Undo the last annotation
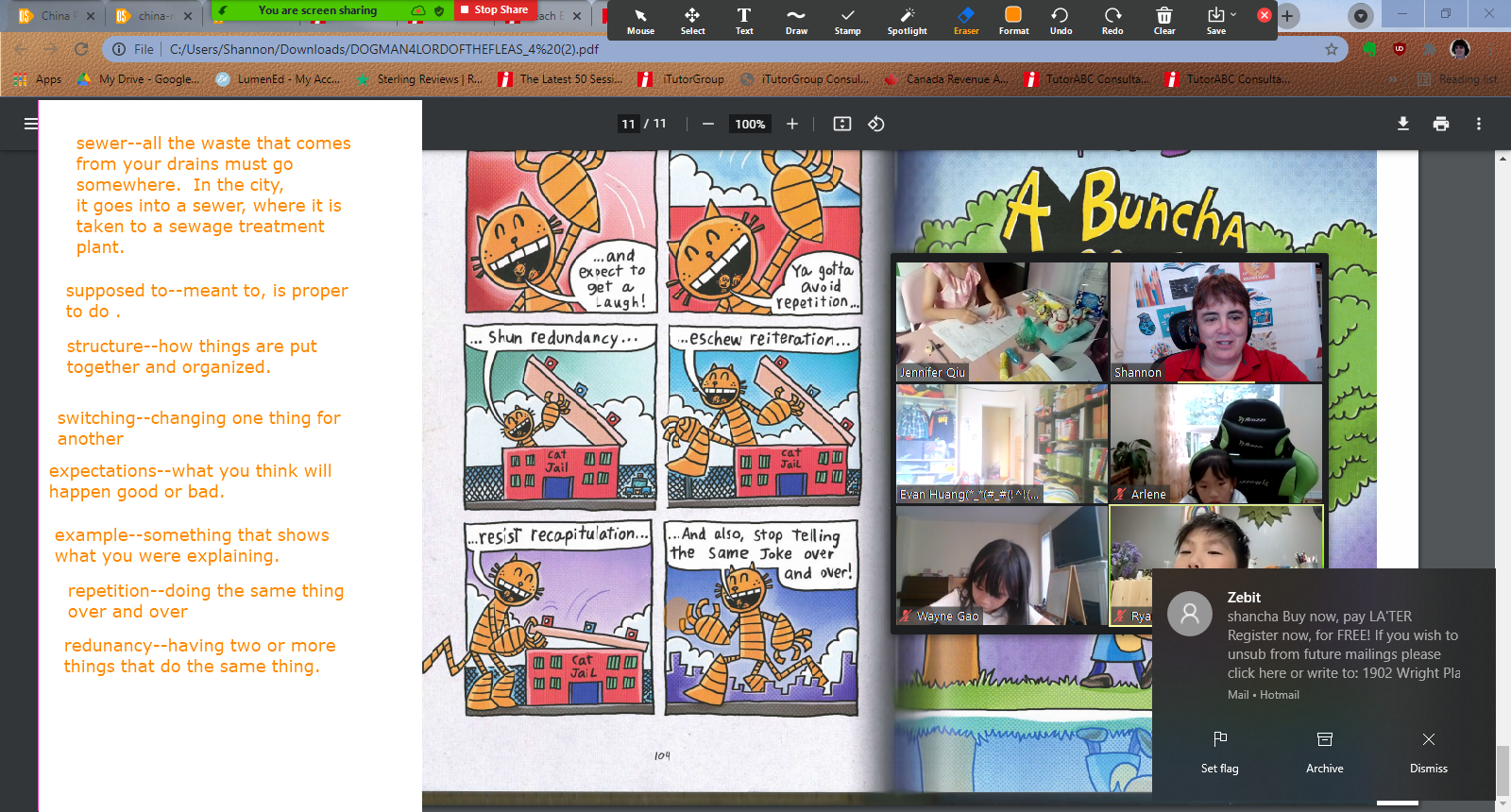 (1061, 21)
